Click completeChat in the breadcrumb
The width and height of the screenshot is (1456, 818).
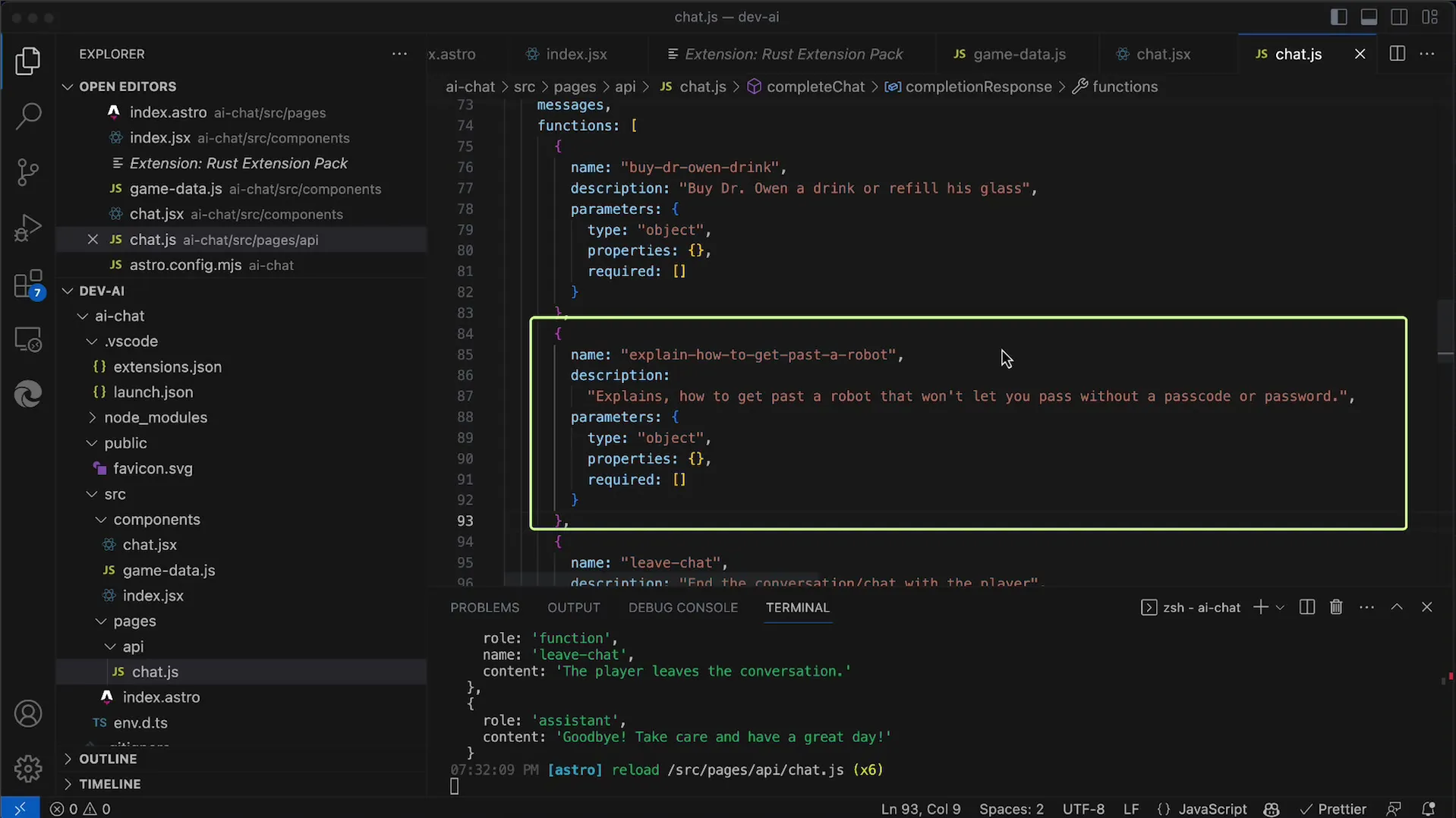[x=815, y=87]
